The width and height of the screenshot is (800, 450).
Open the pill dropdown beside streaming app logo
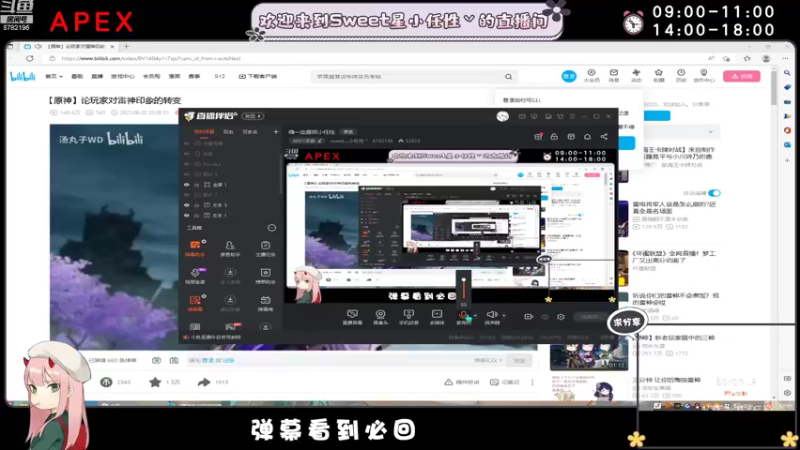(253, 116)
